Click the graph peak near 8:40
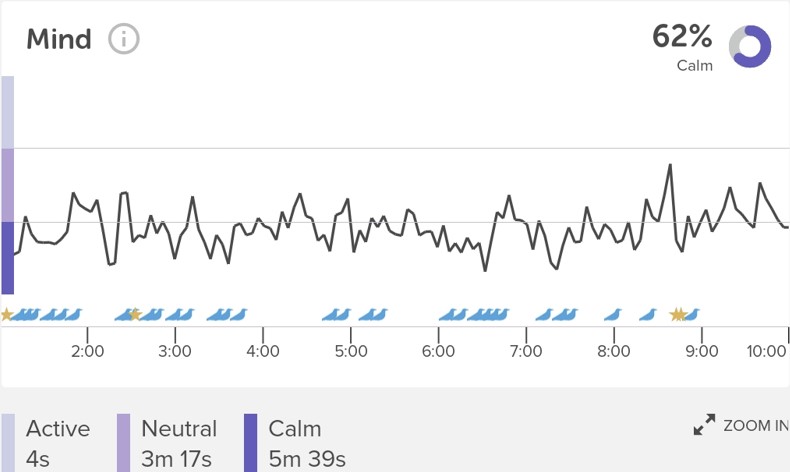Viewport: 790px width, 472px height. click(x=670, y=165)
